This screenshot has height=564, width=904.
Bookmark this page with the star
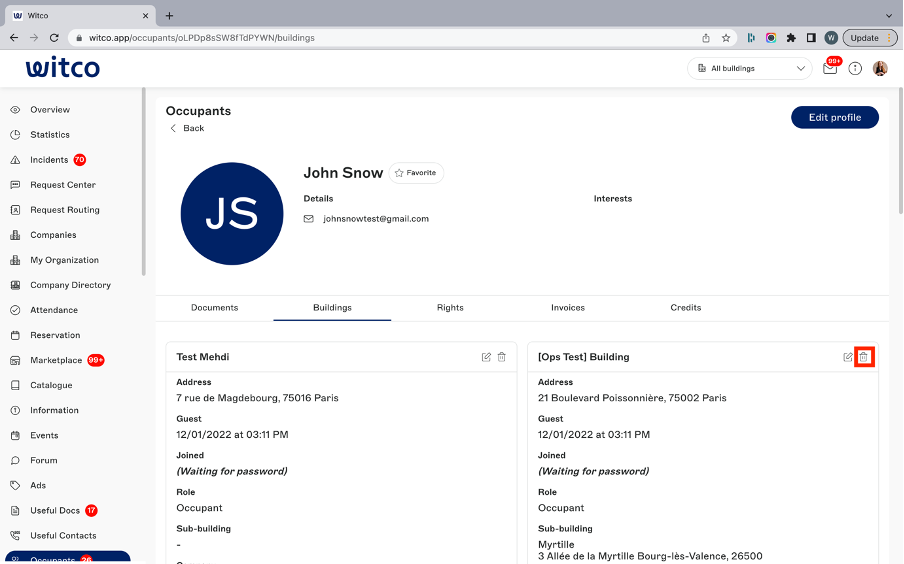tap(726, 38)
